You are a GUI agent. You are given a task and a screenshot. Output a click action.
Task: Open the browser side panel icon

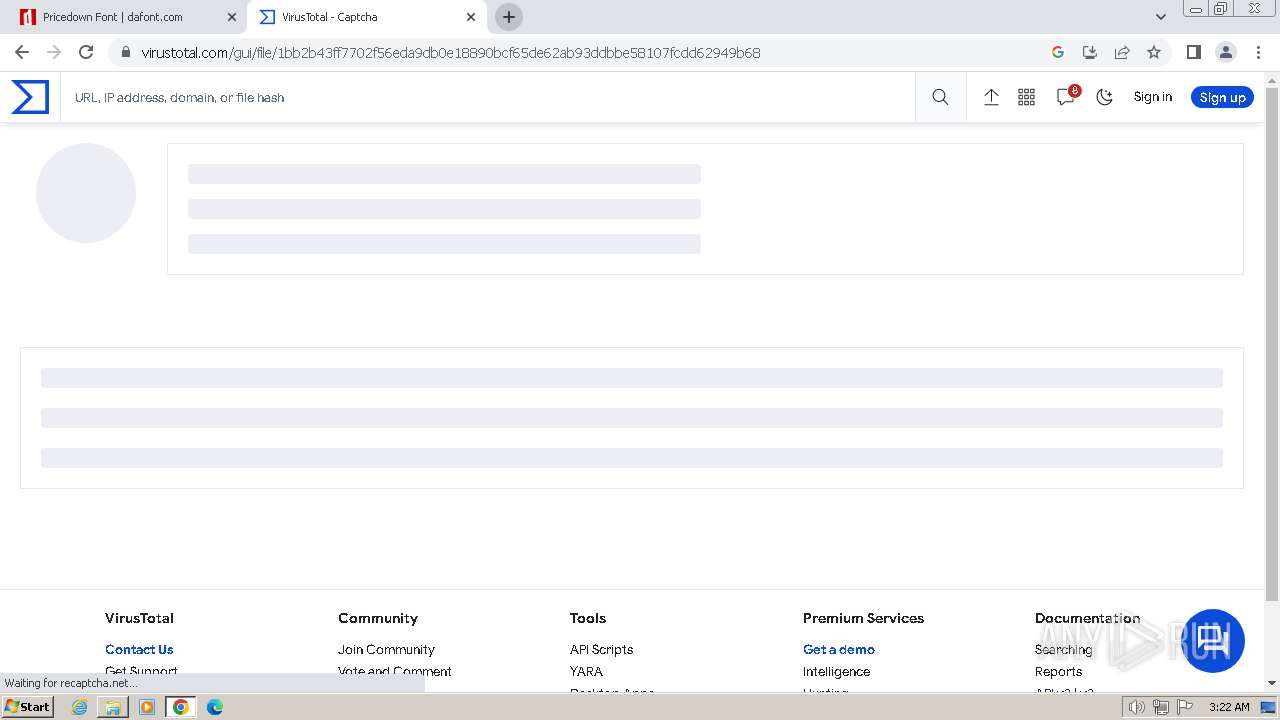point(1193,52)
